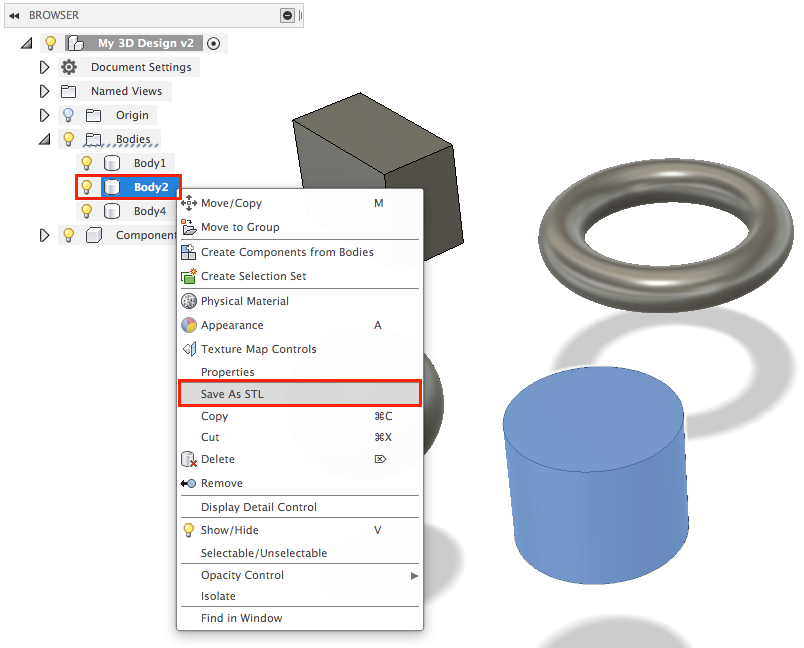Click the Move to Group folder icon

pos(188,227)
